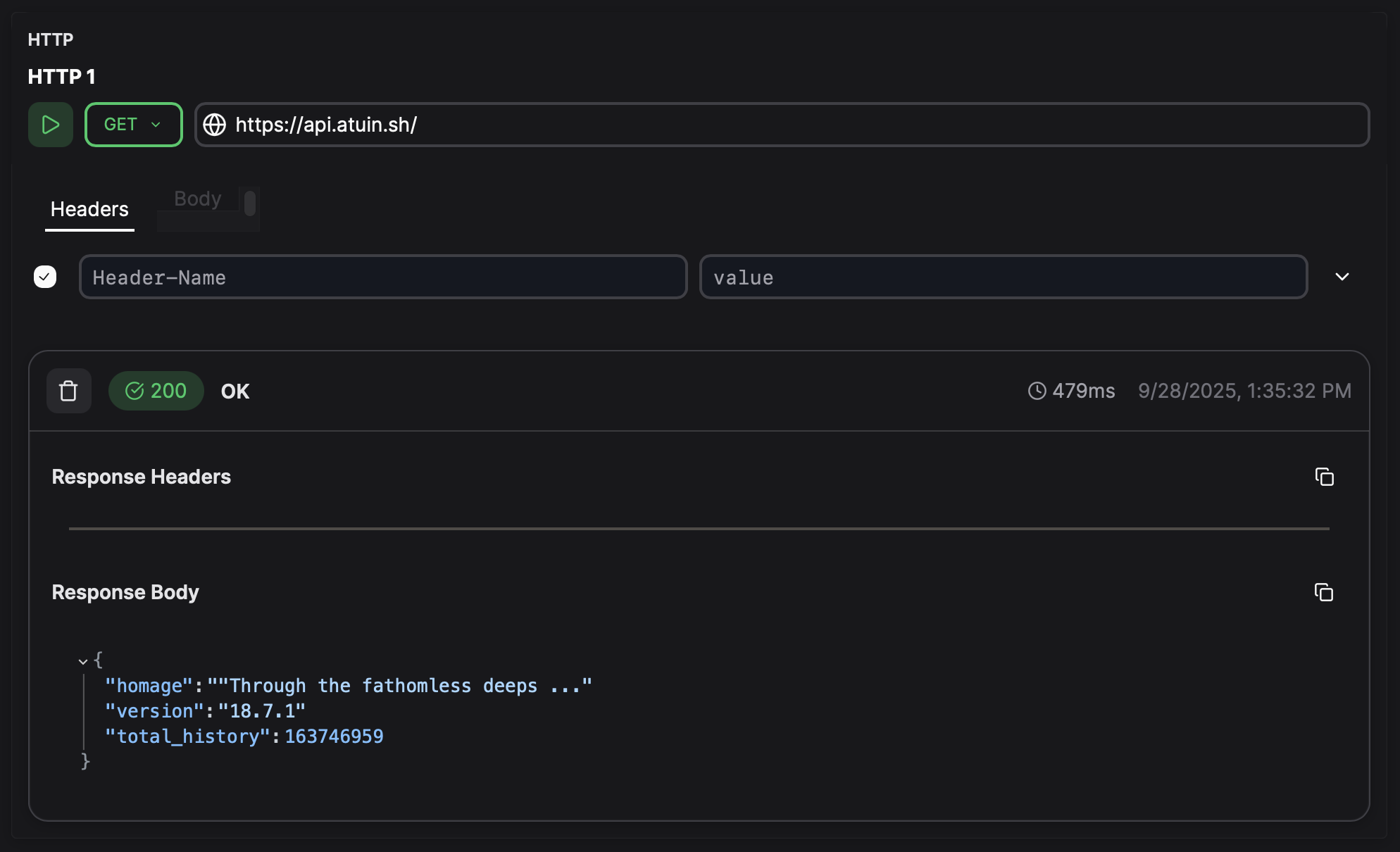Screen dimensions: 1400x852
Task: Click the globe icon beside the URL
Action: (x=215, y=125)
